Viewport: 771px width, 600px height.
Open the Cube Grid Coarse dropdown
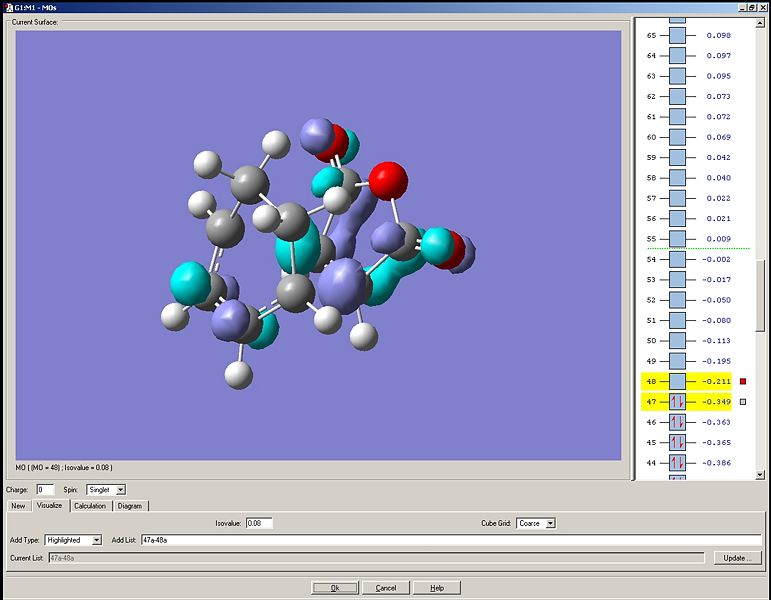coord(551,523)
